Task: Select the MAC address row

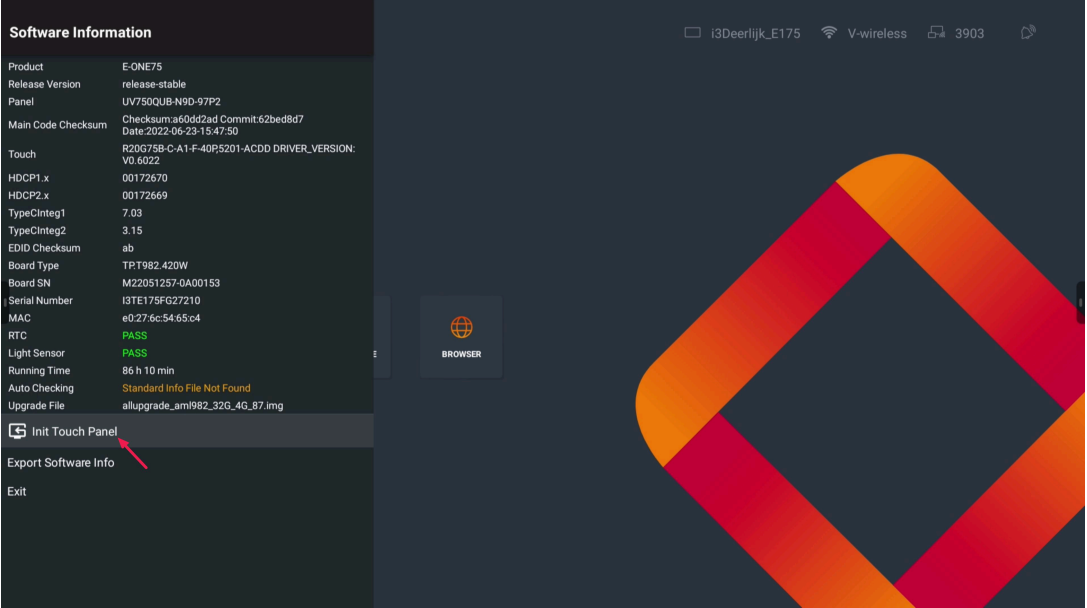Action: pyautogui.click(x=187, y=318)
